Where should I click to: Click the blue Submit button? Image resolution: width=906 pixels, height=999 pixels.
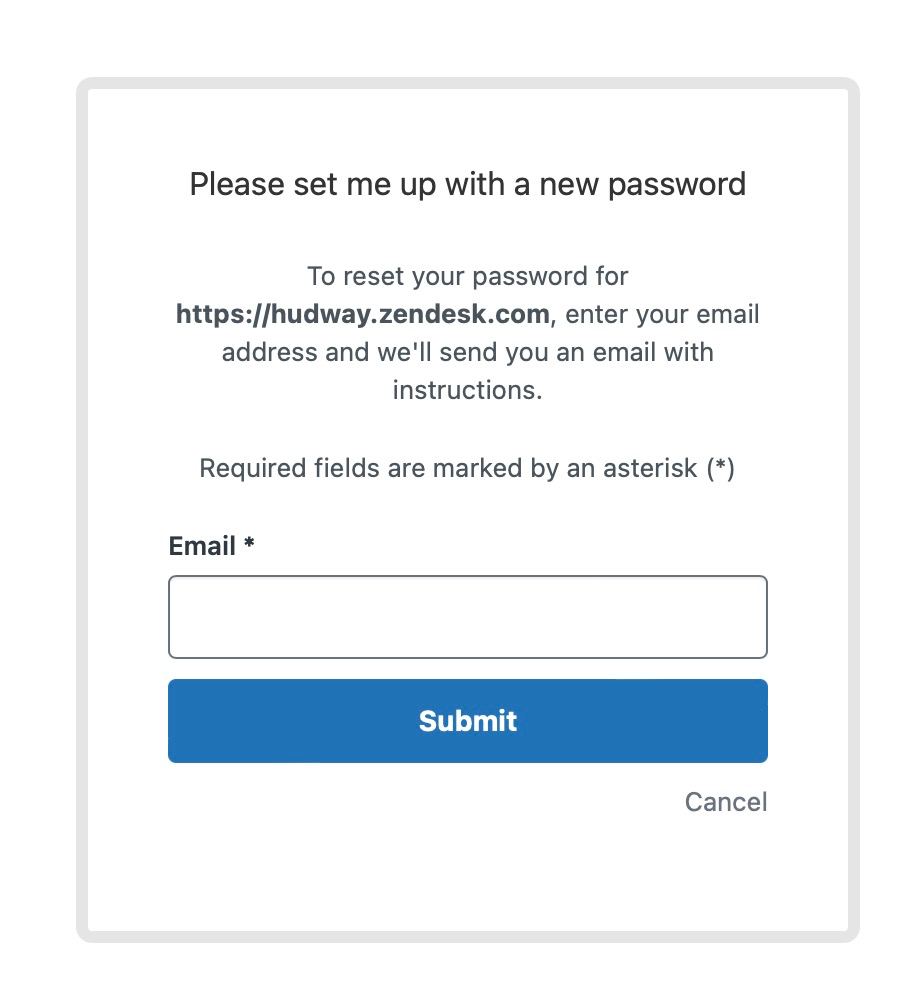point(468,721)
